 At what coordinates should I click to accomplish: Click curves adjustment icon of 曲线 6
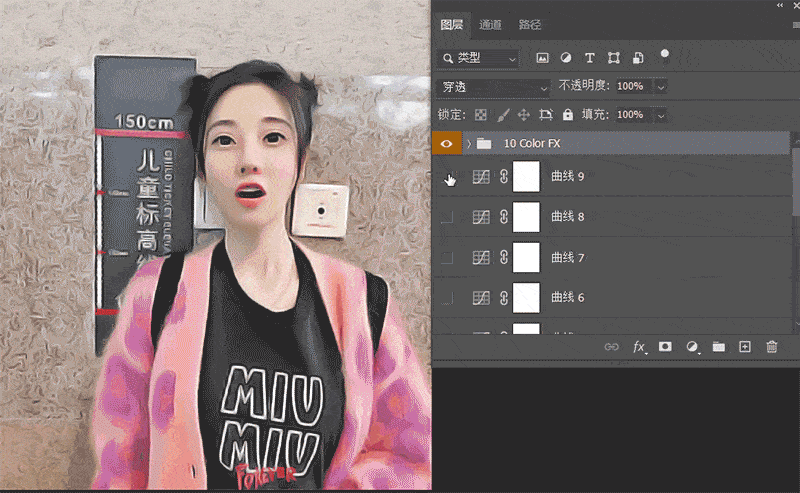tap(481, 298)
